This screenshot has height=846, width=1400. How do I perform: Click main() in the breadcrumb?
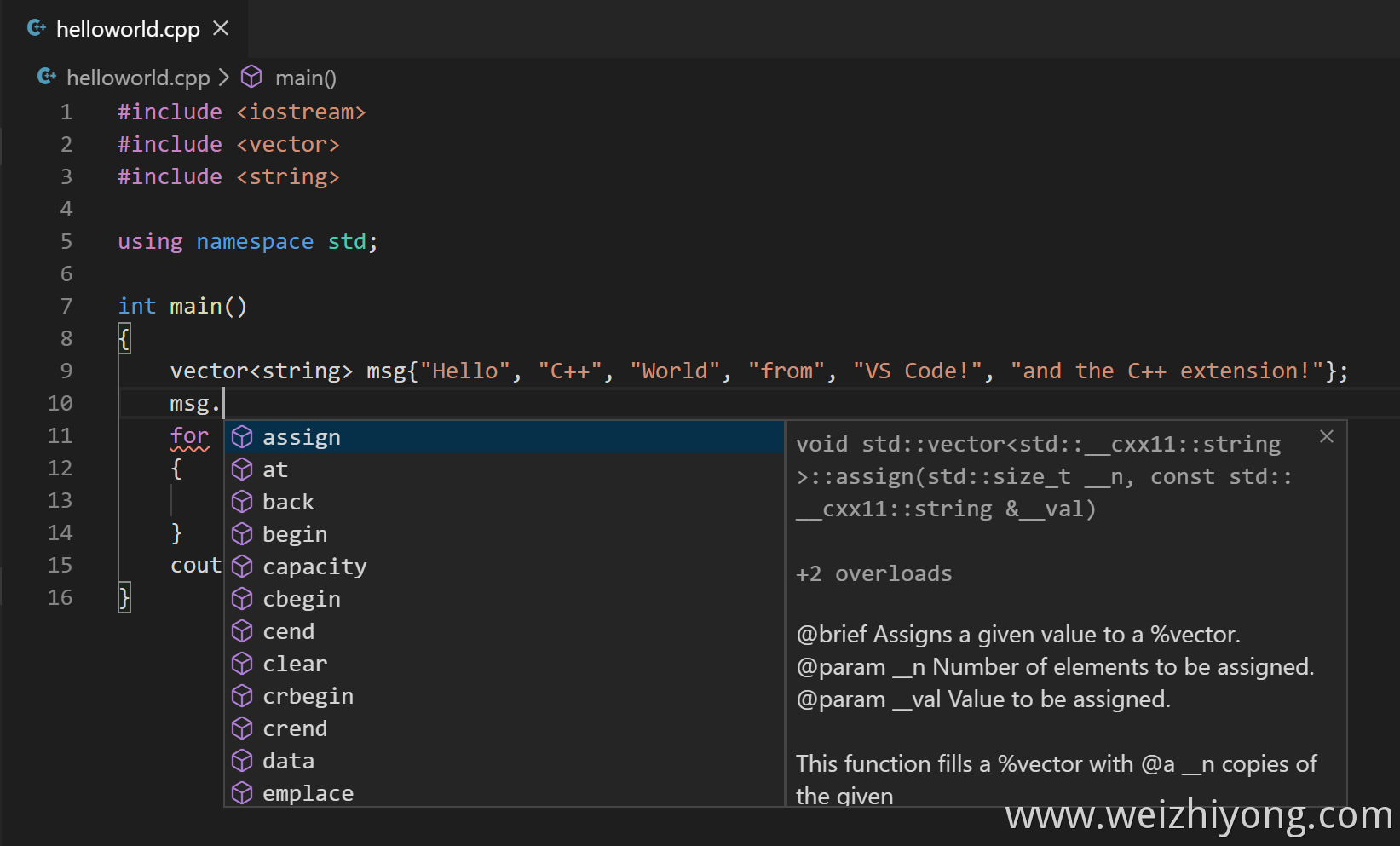(x=306, y=78)
